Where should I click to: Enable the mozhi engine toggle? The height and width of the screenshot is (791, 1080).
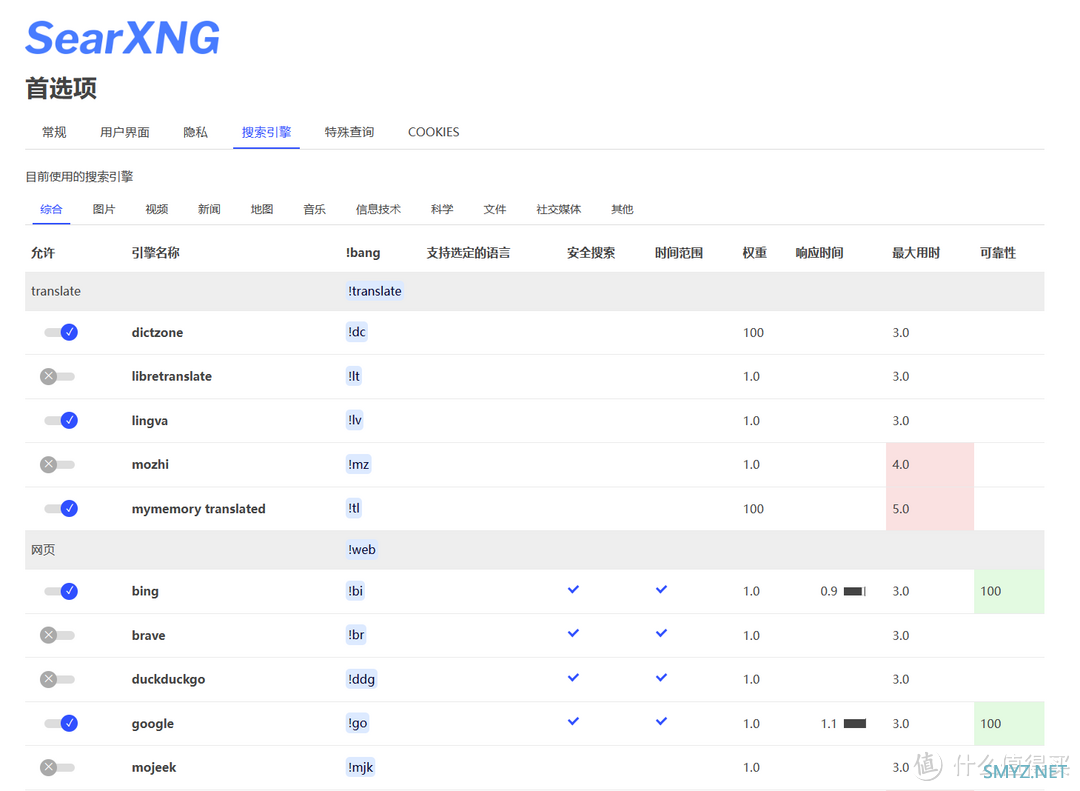point(58,464)
